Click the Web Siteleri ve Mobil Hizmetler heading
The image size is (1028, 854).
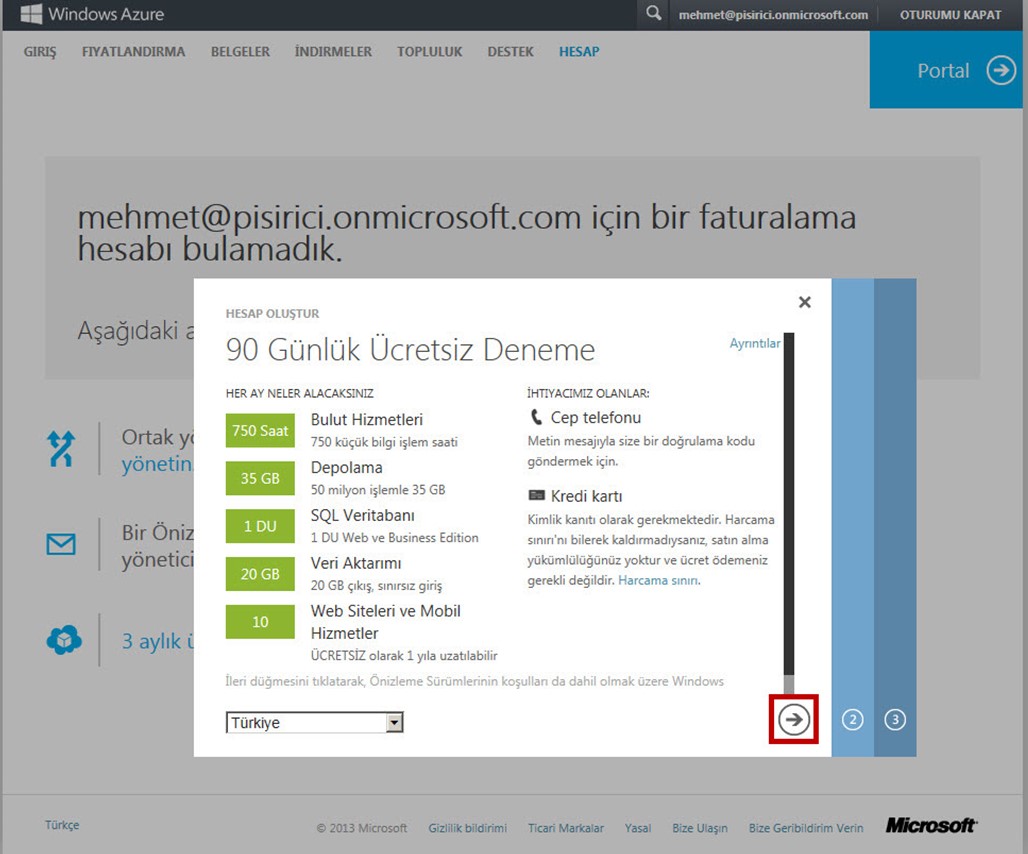[386, 622]
